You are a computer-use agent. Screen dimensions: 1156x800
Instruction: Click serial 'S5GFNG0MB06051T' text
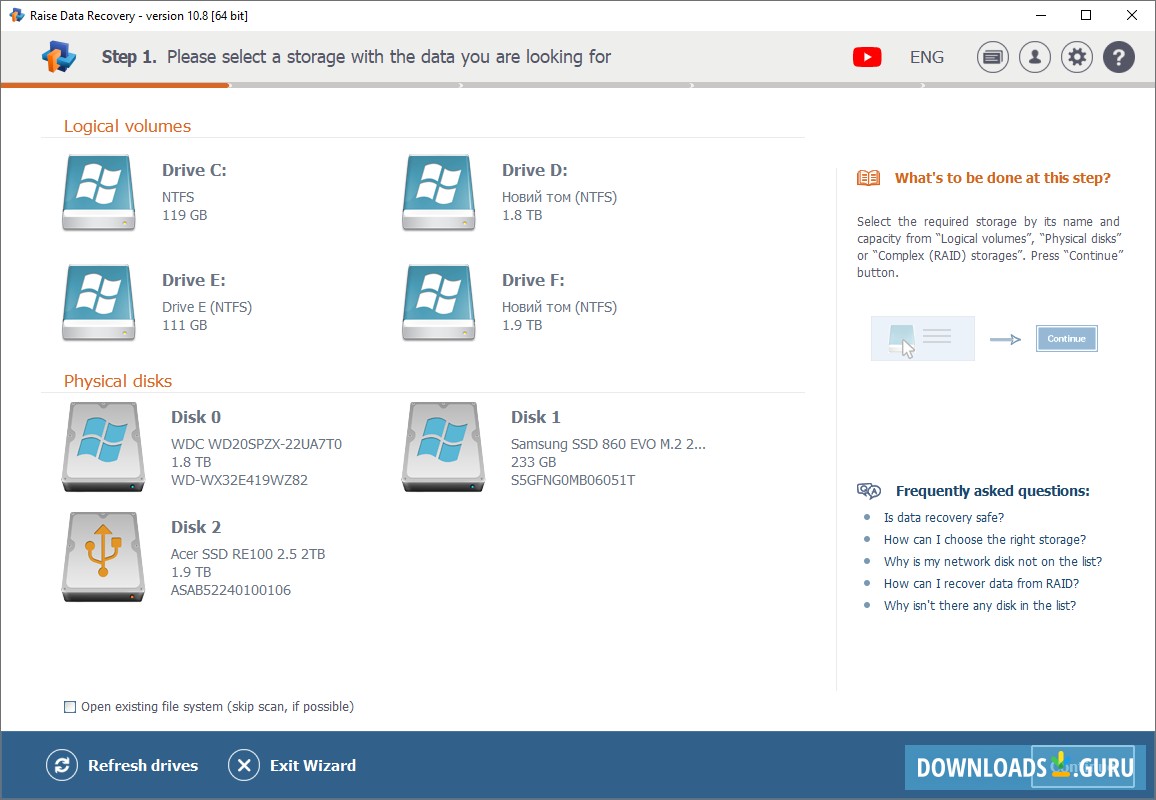tap(573, 480)
